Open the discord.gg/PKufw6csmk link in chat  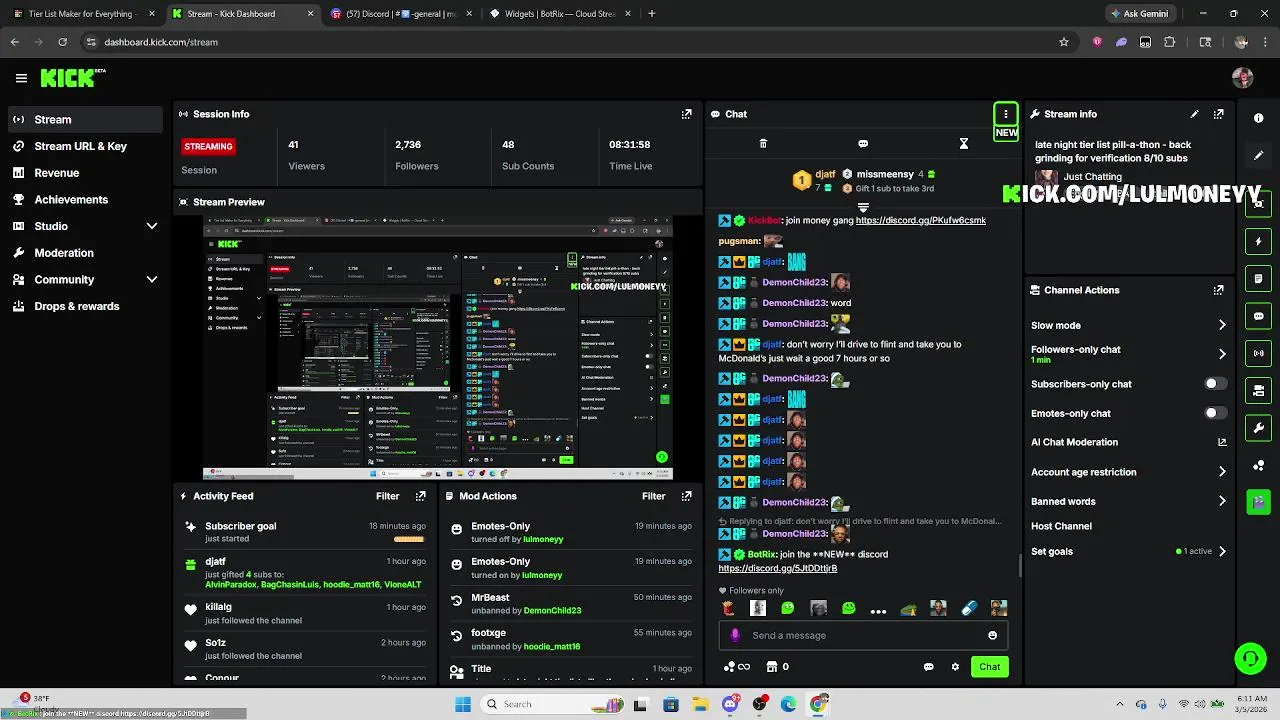(x=921, y=220)
